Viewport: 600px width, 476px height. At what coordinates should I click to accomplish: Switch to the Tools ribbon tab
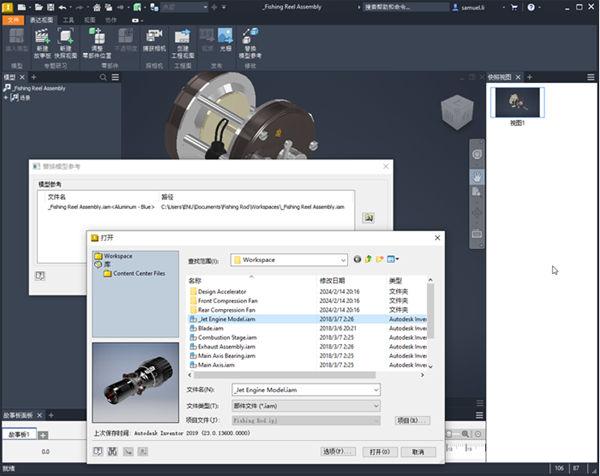click(68, 20)
